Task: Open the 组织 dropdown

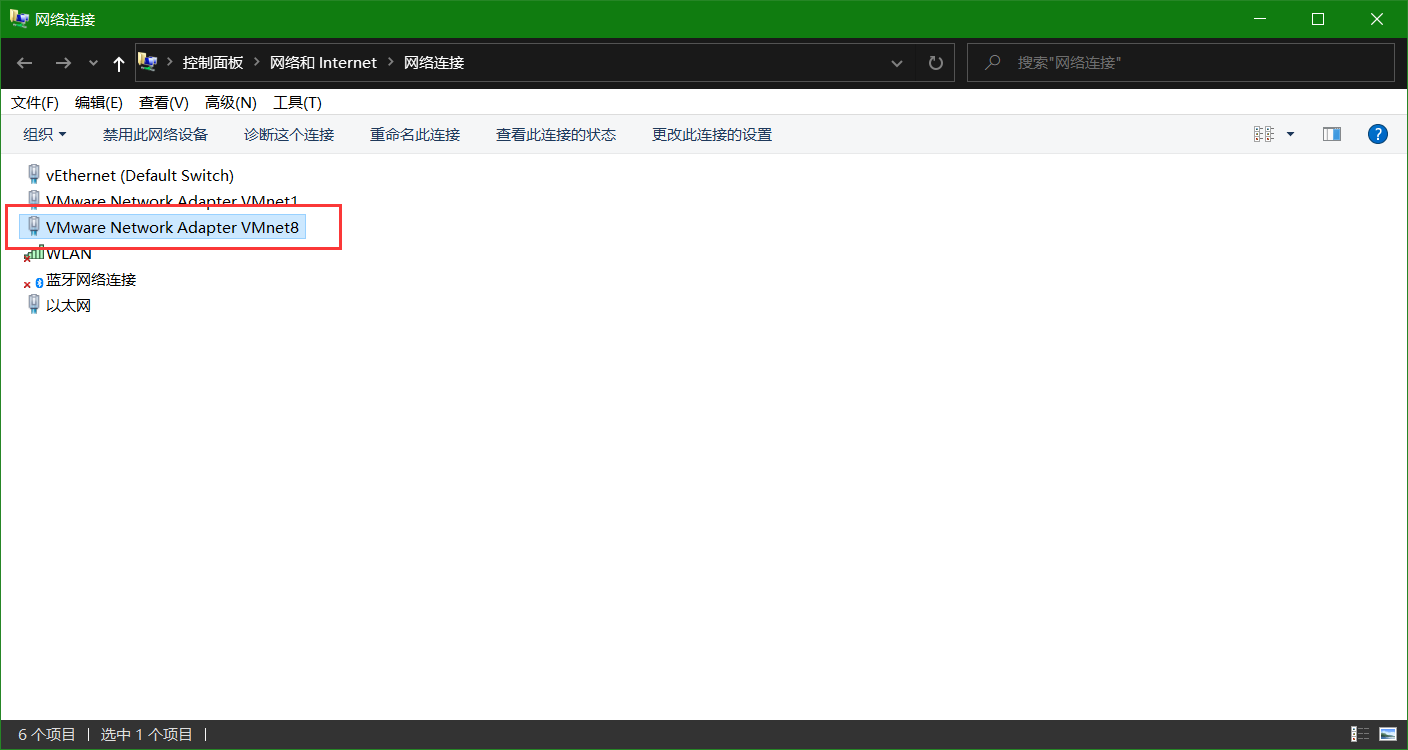Action: coord(45,134)
